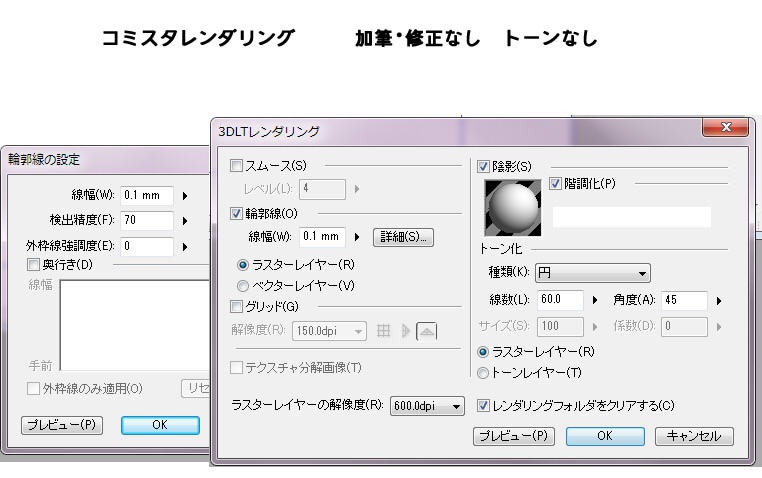This screenshot has height=478, width=762.
Task: Expand 線幅(W) slider arrow in 3DLTレンダリング
Action: click(x=357, y=237)
